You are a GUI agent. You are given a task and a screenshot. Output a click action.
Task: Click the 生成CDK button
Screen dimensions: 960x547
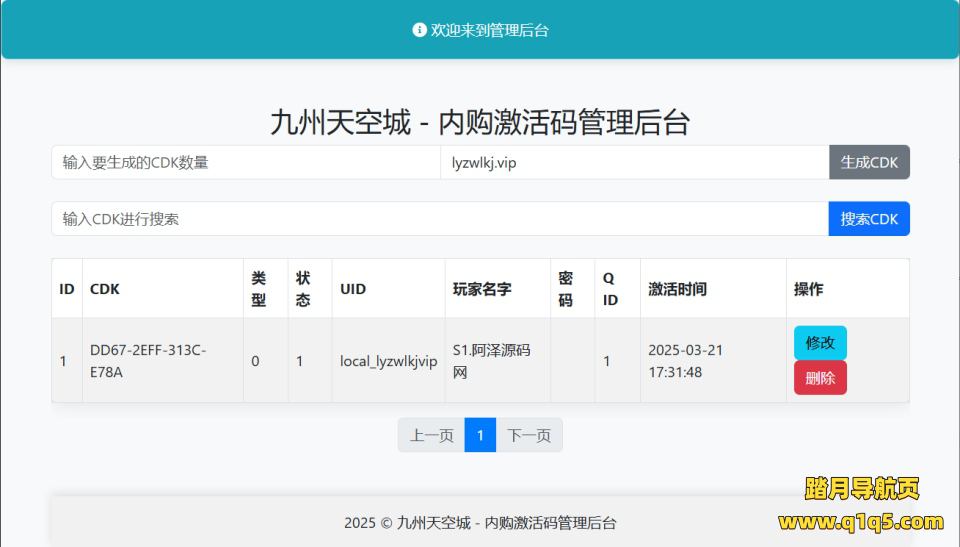coord(869,162)
